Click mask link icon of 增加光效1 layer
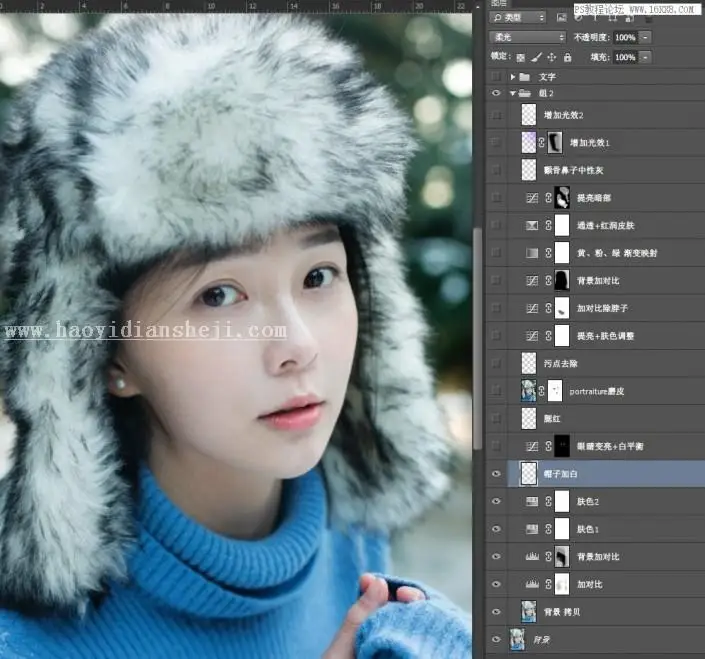 click(541, 142)
